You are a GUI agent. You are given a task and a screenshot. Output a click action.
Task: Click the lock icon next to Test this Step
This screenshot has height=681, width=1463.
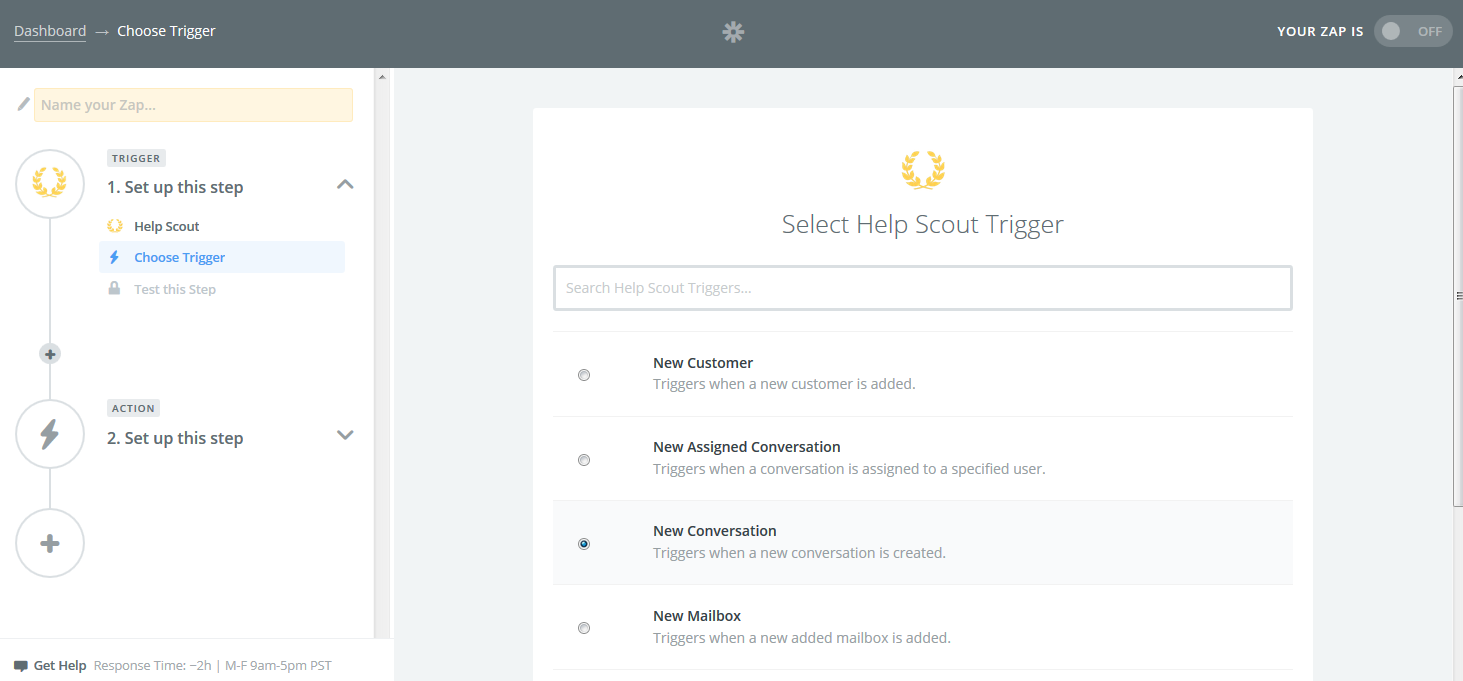[114, 289]
